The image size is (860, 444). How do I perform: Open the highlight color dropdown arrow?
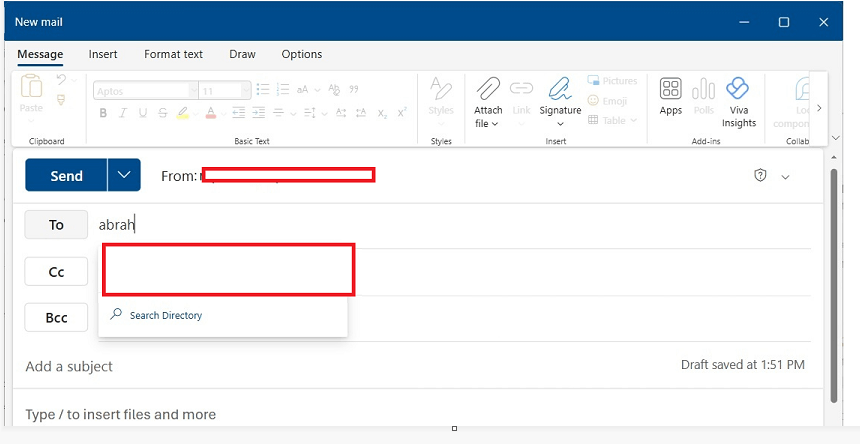(195, 113)
